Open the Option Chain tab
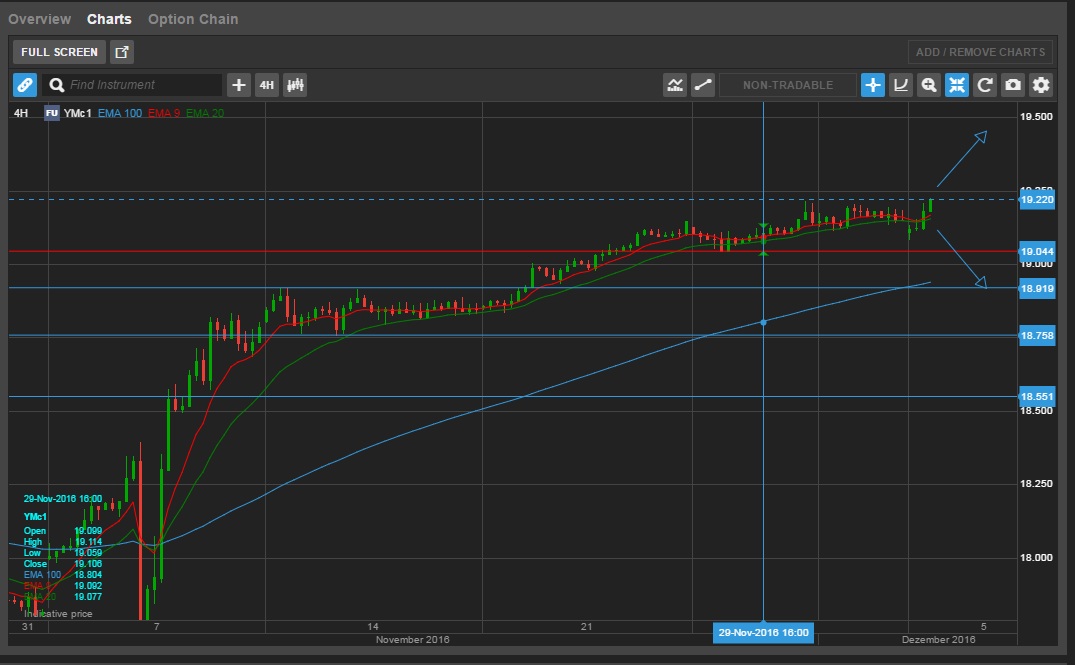The image size is (1077, 665). pos(193,18)
